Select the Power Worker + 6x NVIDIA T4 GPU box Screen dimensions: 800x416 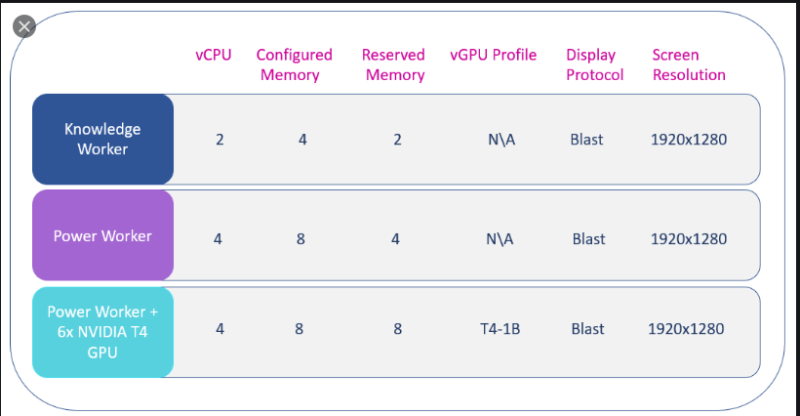point(103,332)
